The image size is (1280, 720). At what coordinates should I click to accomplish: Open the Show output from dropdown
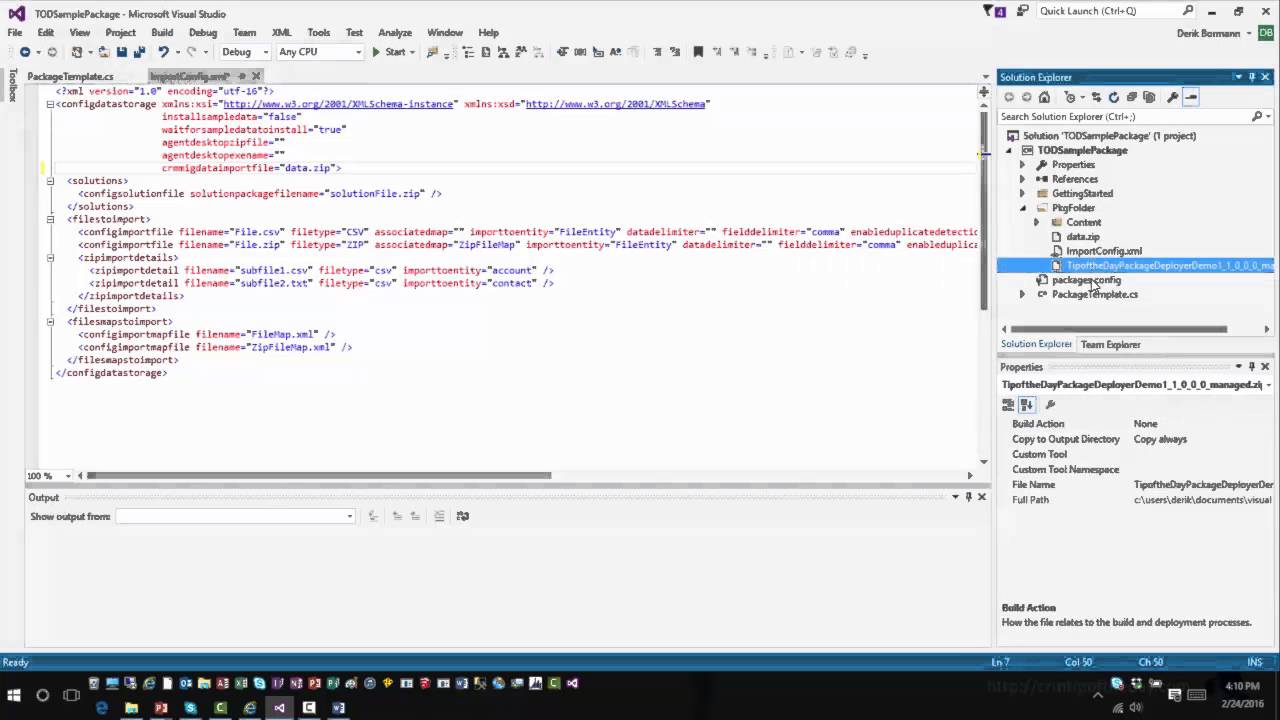point(235,516)
